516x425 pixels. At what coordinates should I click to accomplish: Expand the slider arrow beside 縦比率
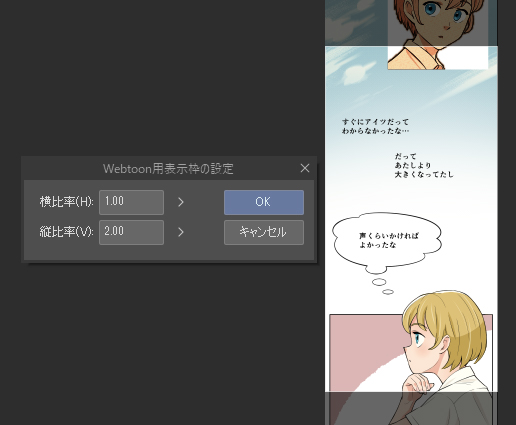point(181,232)
